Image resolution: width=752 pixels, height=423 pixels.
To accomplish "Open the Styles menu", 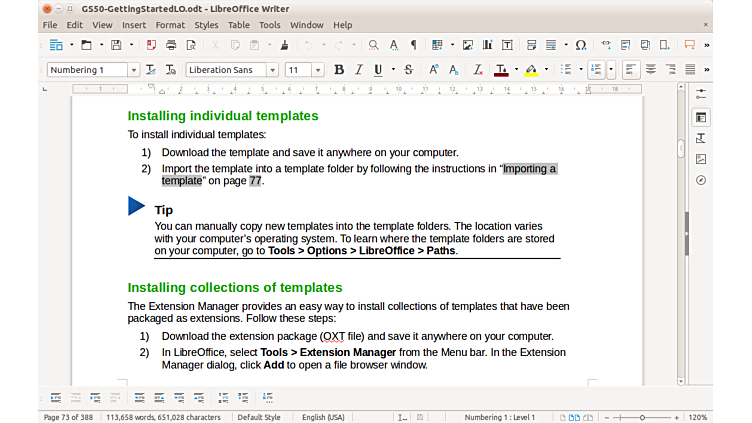I will (x=206, y=25).
